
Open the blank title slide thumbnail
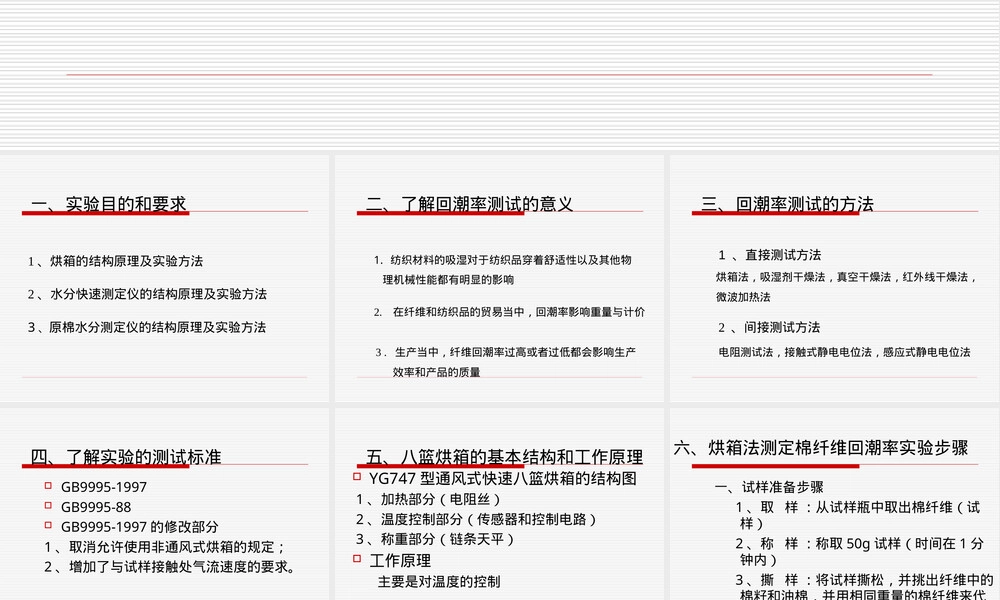pos(500,75)
